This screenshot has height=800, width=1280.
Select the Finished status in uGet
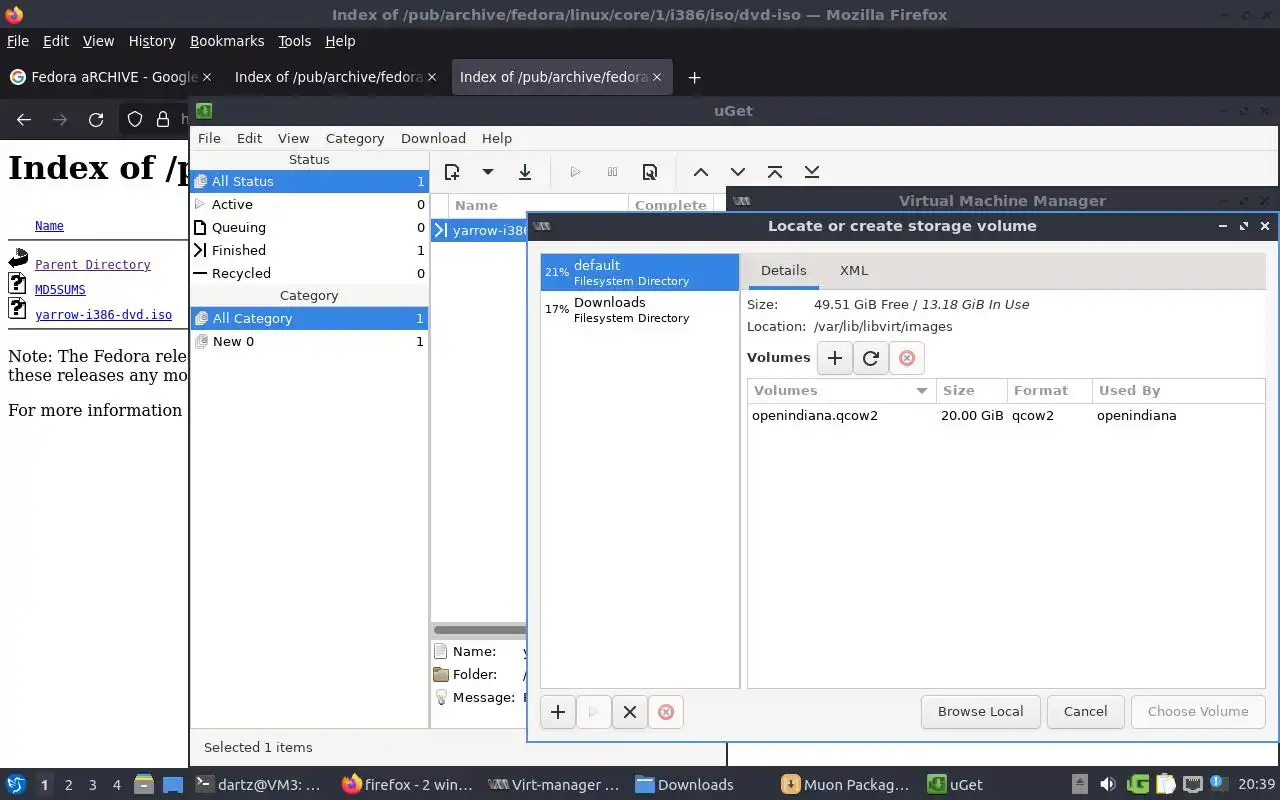point(310,250)
